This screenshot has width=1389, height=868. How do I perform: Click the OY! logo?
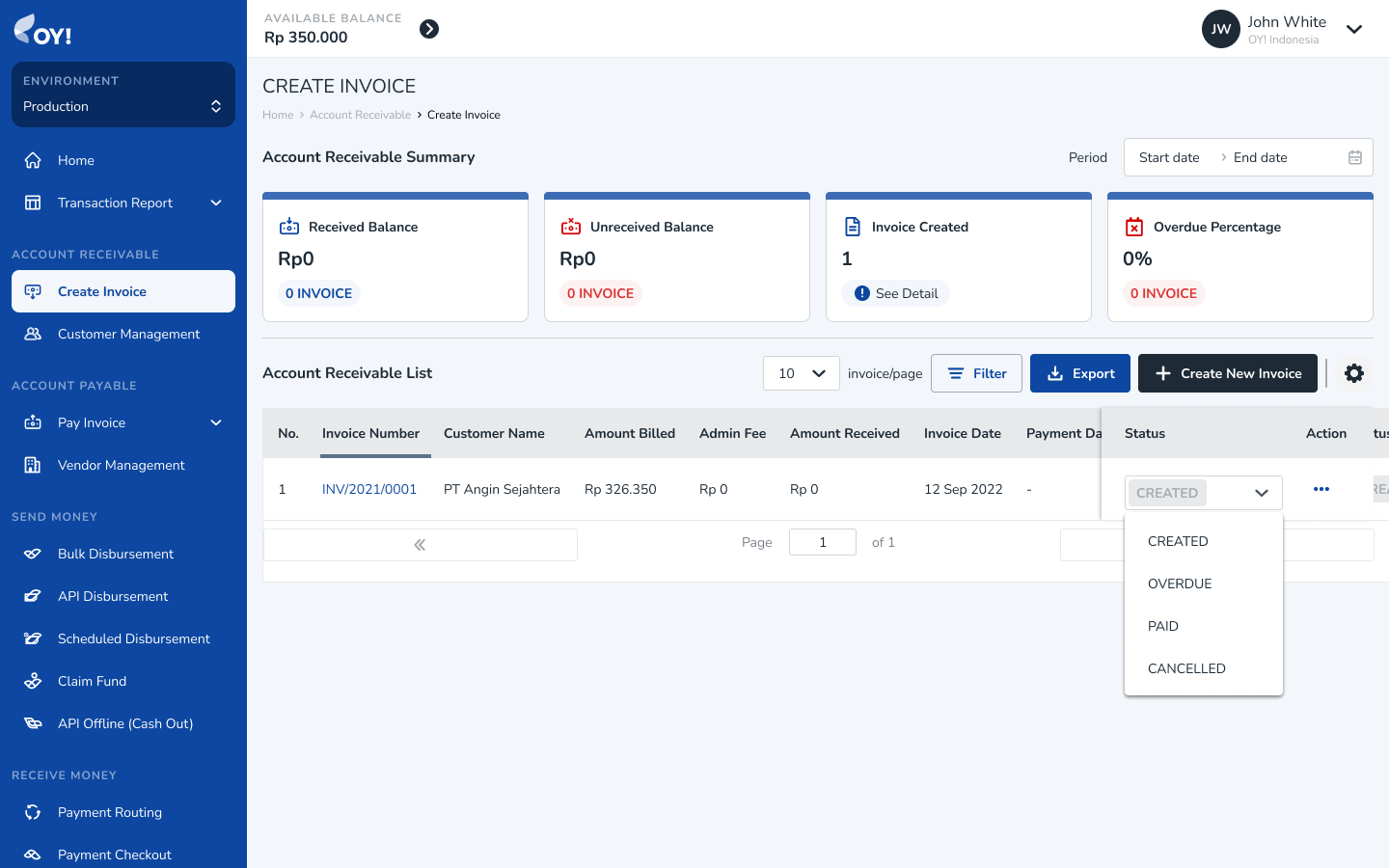tap(42, 31)
